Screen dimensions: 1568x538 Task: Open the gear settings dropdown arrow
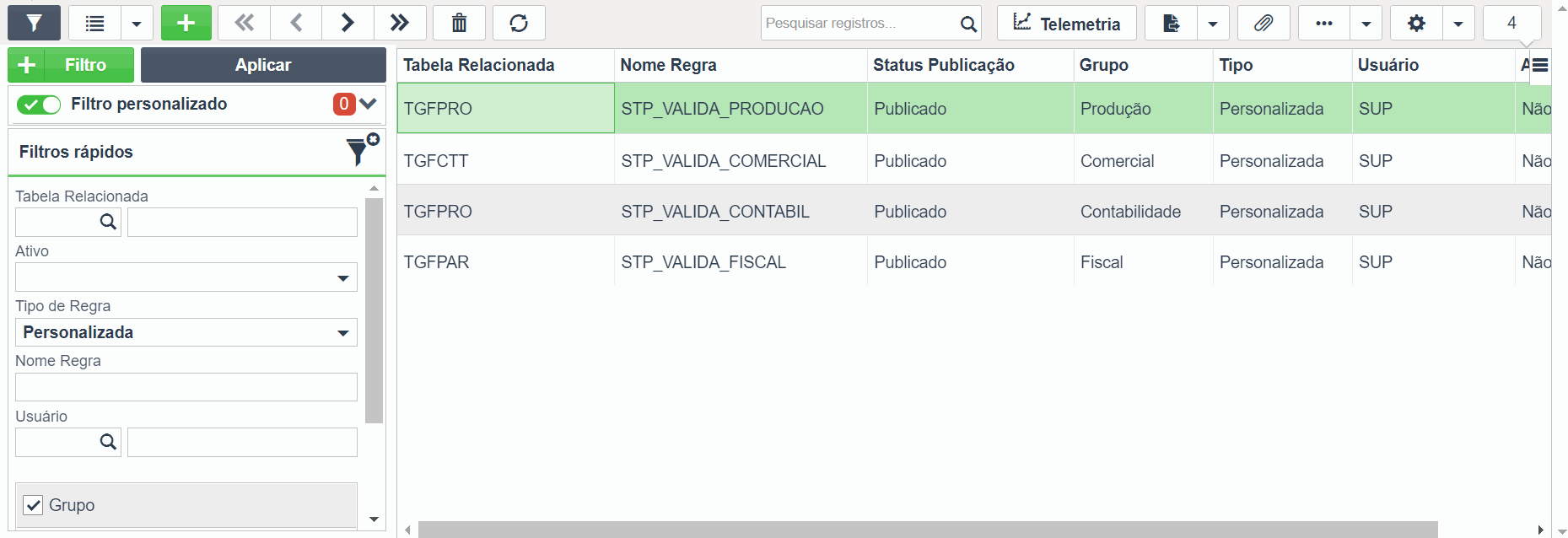pos(1458,23)
